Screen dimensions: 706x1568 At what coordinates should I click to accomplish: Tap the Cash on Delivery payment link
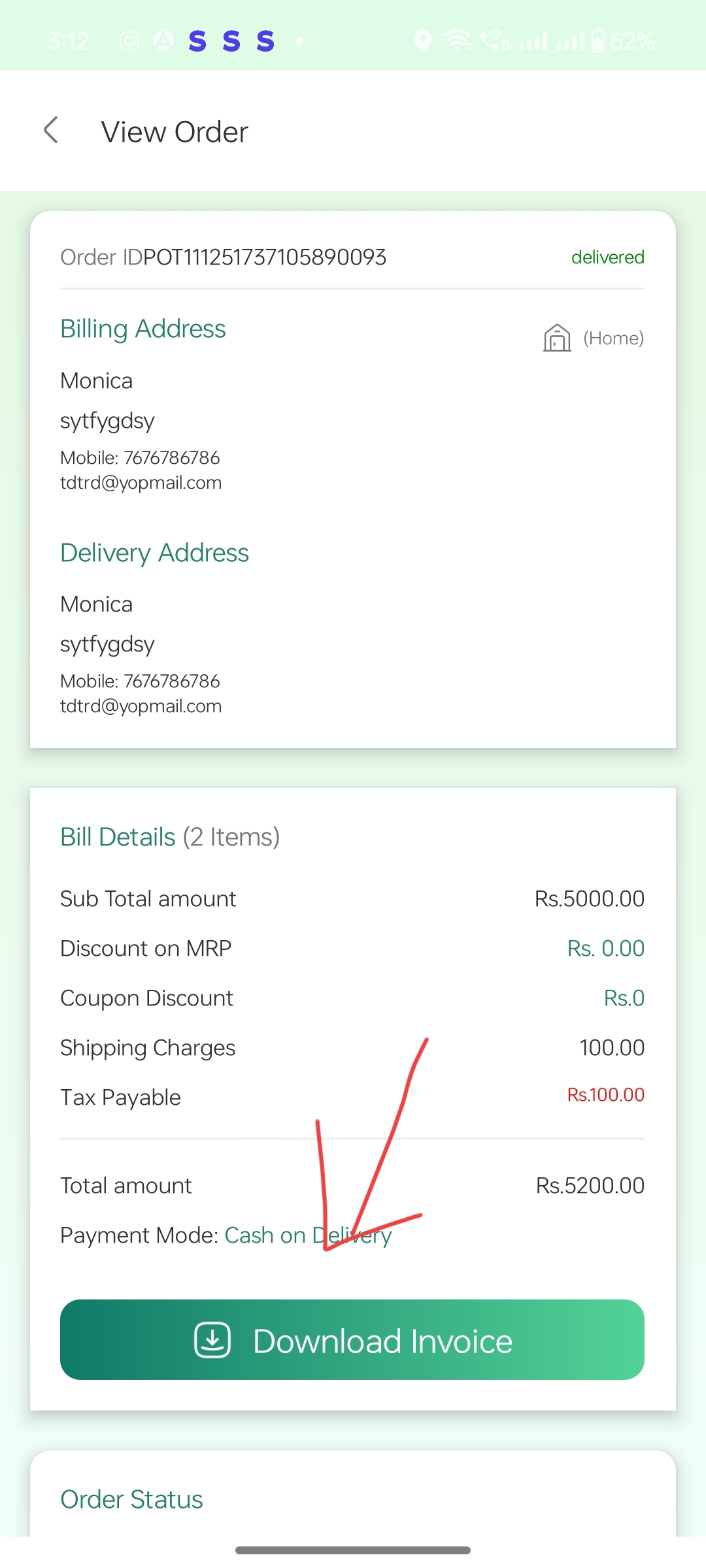pos(308,1235)
